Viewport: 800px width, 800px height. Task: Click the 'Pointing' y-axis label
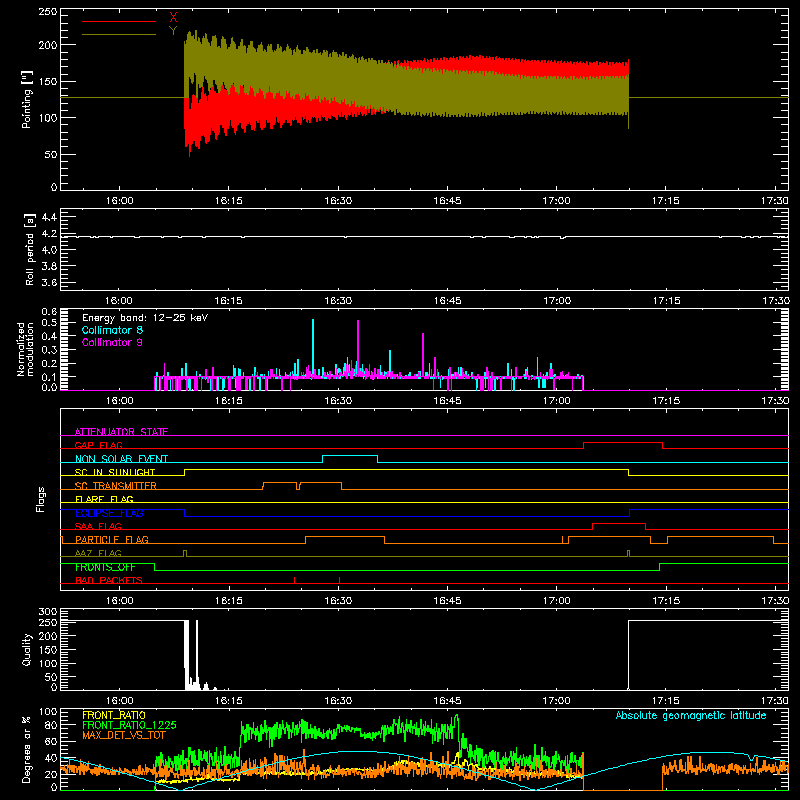click(27, 99)
